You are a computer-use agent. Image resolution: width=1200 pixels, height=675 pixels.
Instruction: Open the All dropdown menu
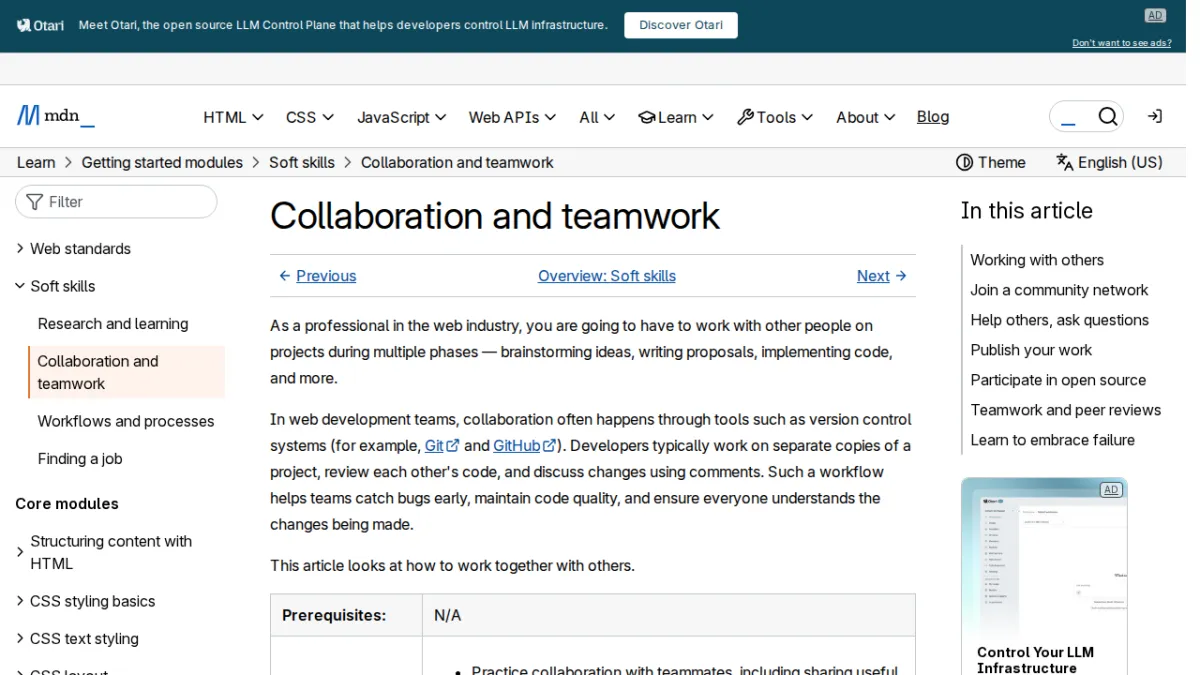[597, 117]
